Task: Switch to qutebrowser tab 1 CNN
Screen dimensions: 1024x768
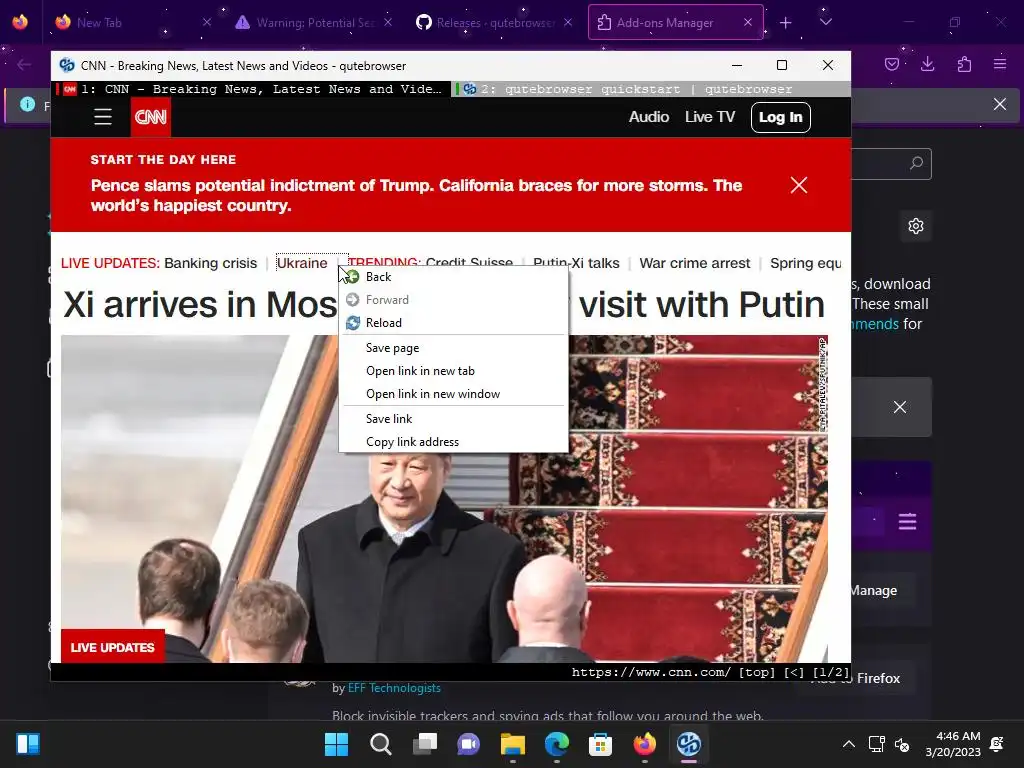Action: [x=251, y=89]
